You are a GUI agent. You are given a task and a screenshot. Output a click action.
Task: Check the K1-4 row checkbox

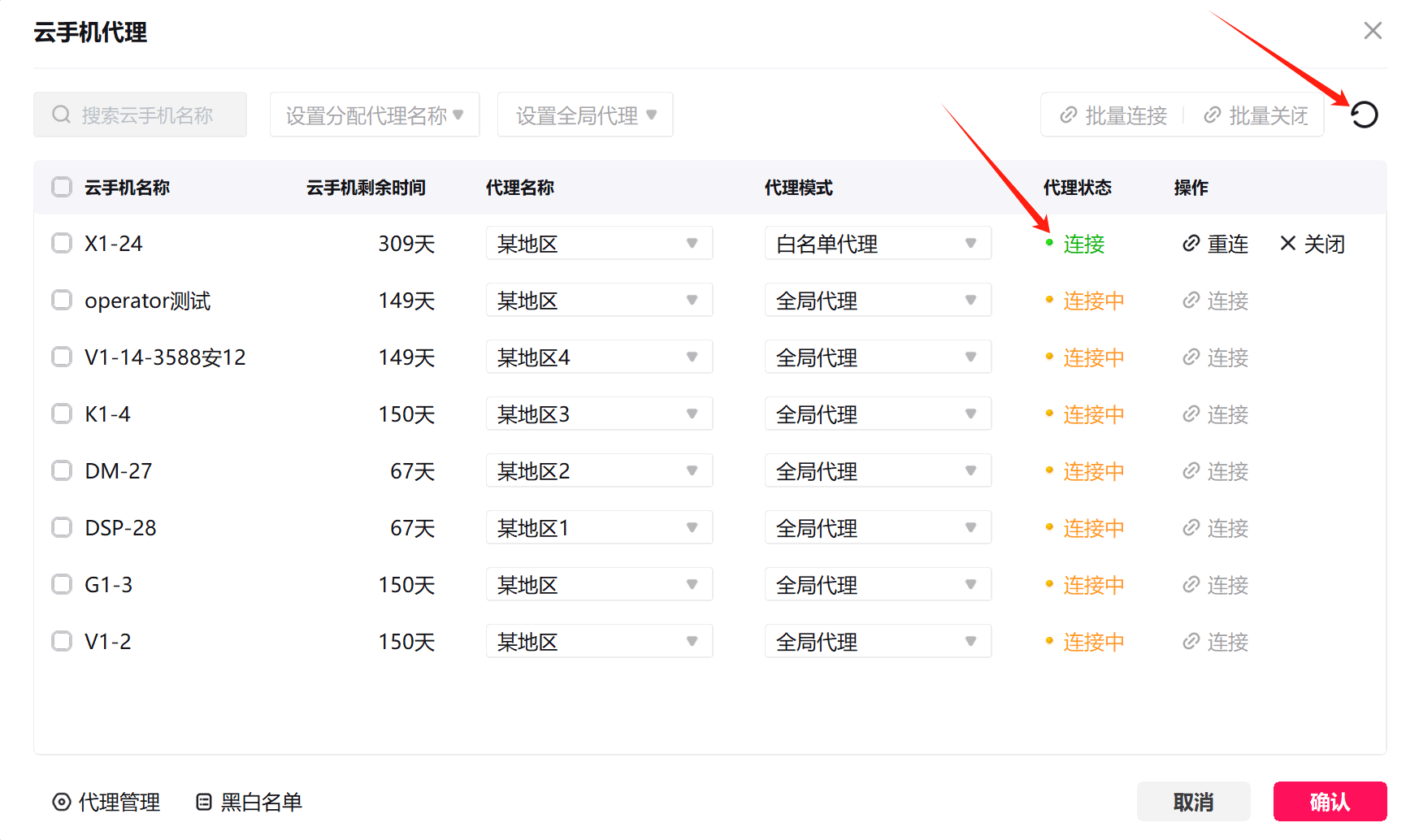point(62,414)
